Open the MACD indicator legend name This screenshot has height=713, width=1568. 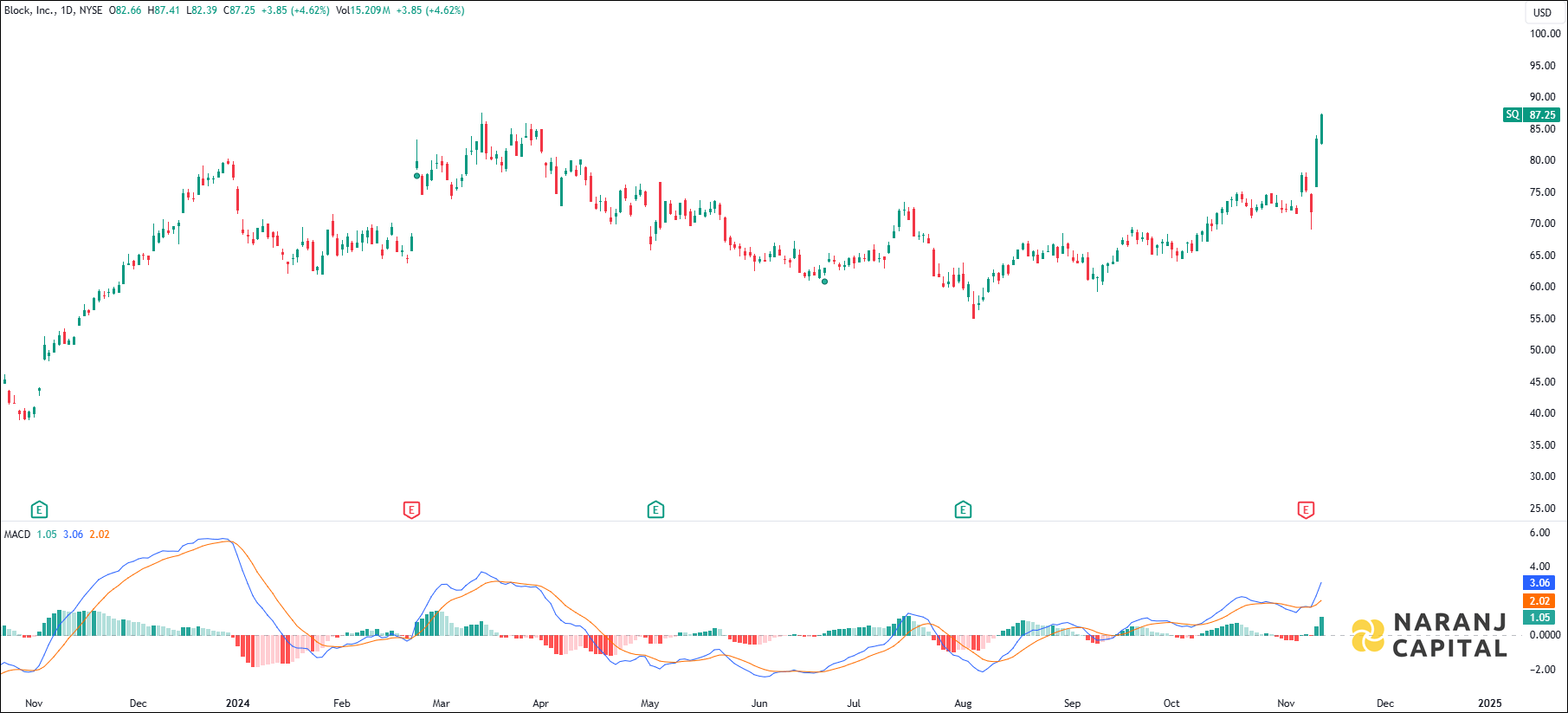coord(17,535)
